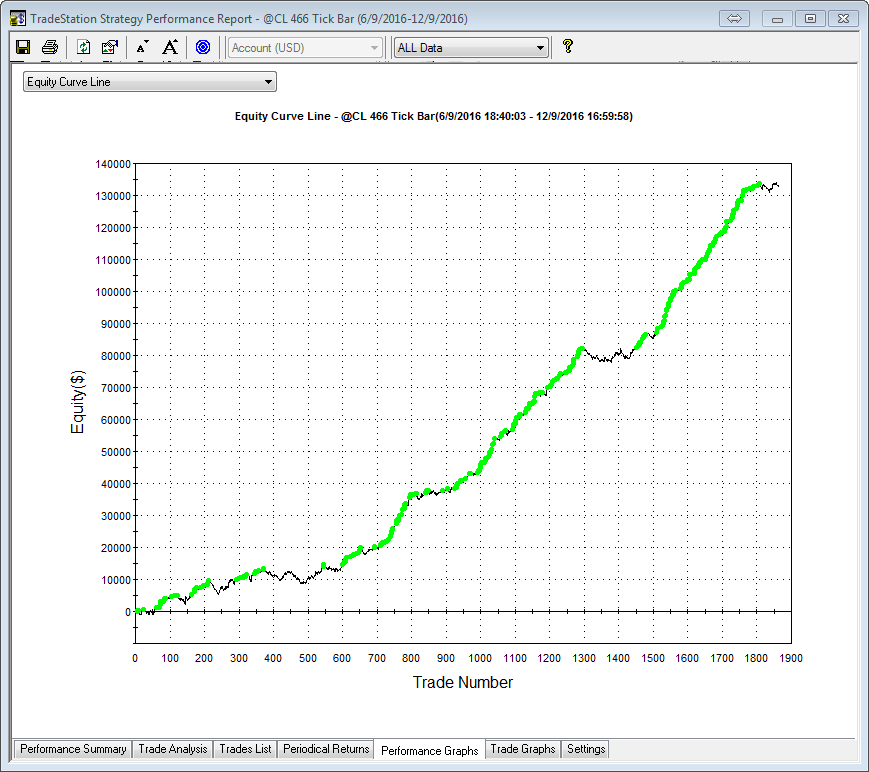Click the Refresh report icon

[x=84, y=47]
